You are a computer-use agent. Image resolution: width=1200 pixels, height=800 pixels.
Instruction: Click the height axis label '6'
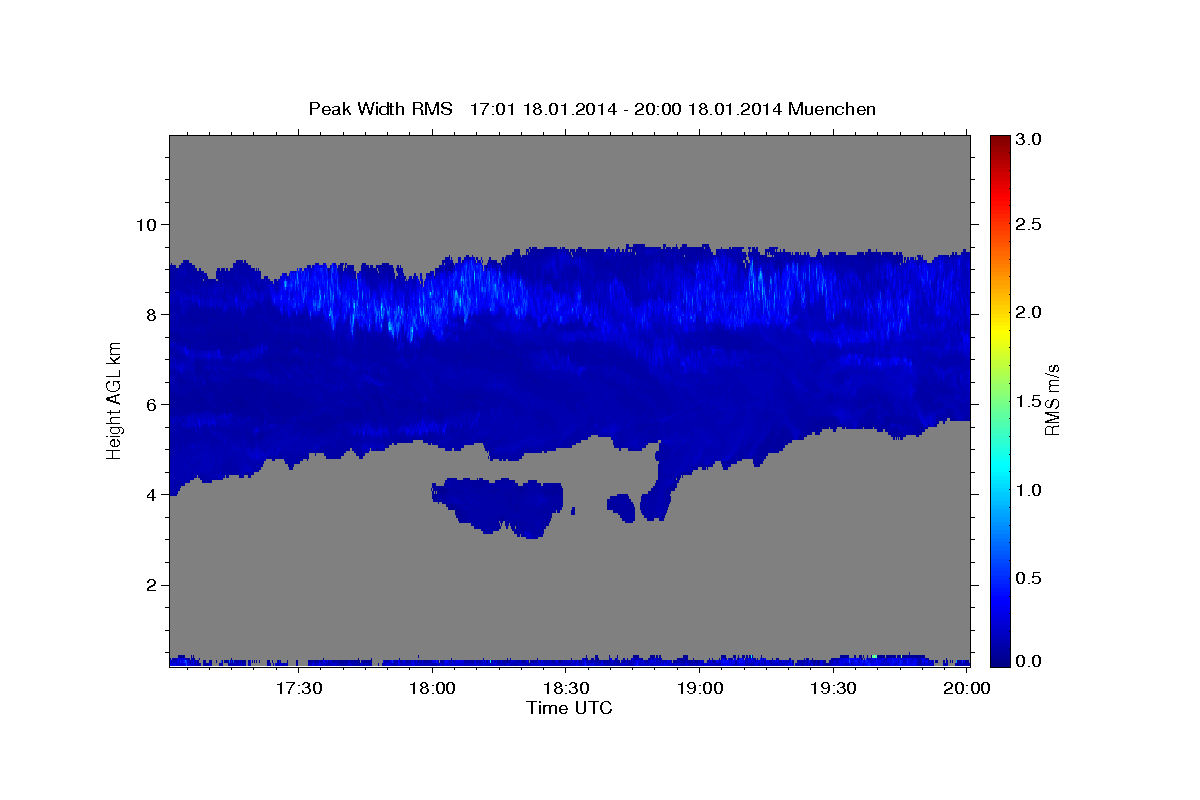point(152,405)
